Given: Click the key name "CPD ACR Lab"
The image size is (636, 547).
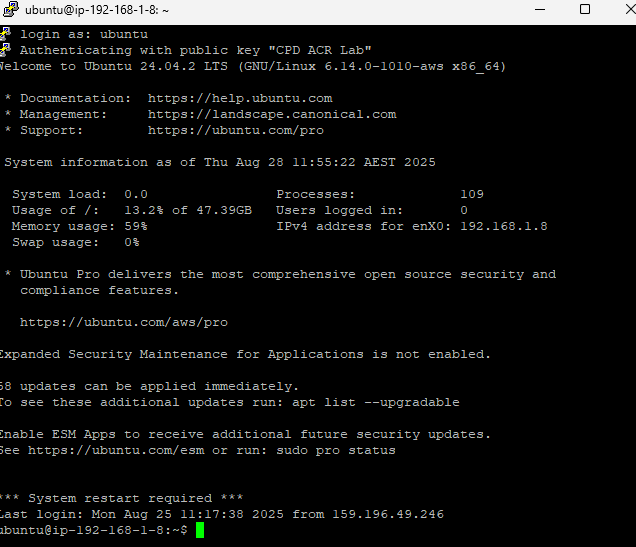Looking at the screenshot, I should coord(320,50).
